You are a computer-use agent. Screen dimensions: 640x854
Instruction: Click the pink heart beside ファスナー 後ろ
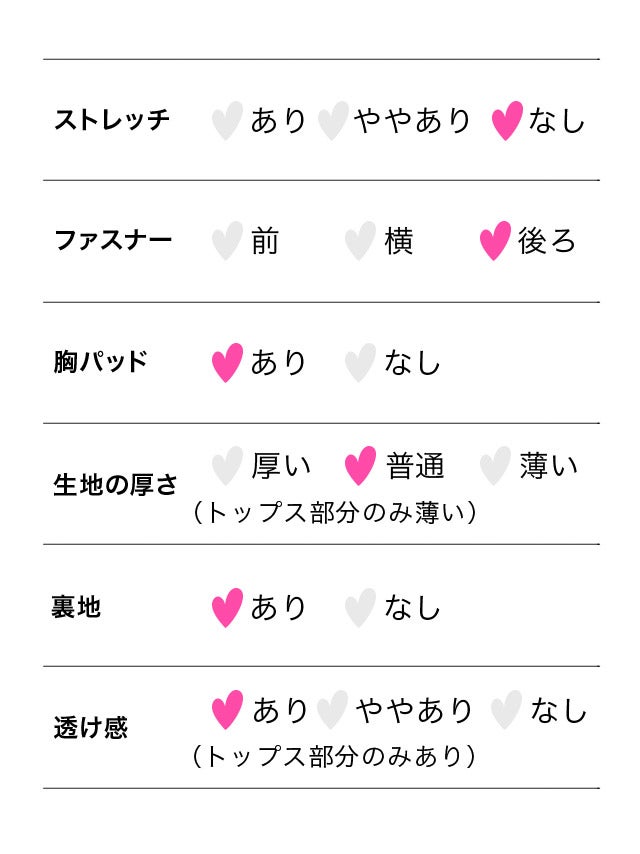[495, 241]
